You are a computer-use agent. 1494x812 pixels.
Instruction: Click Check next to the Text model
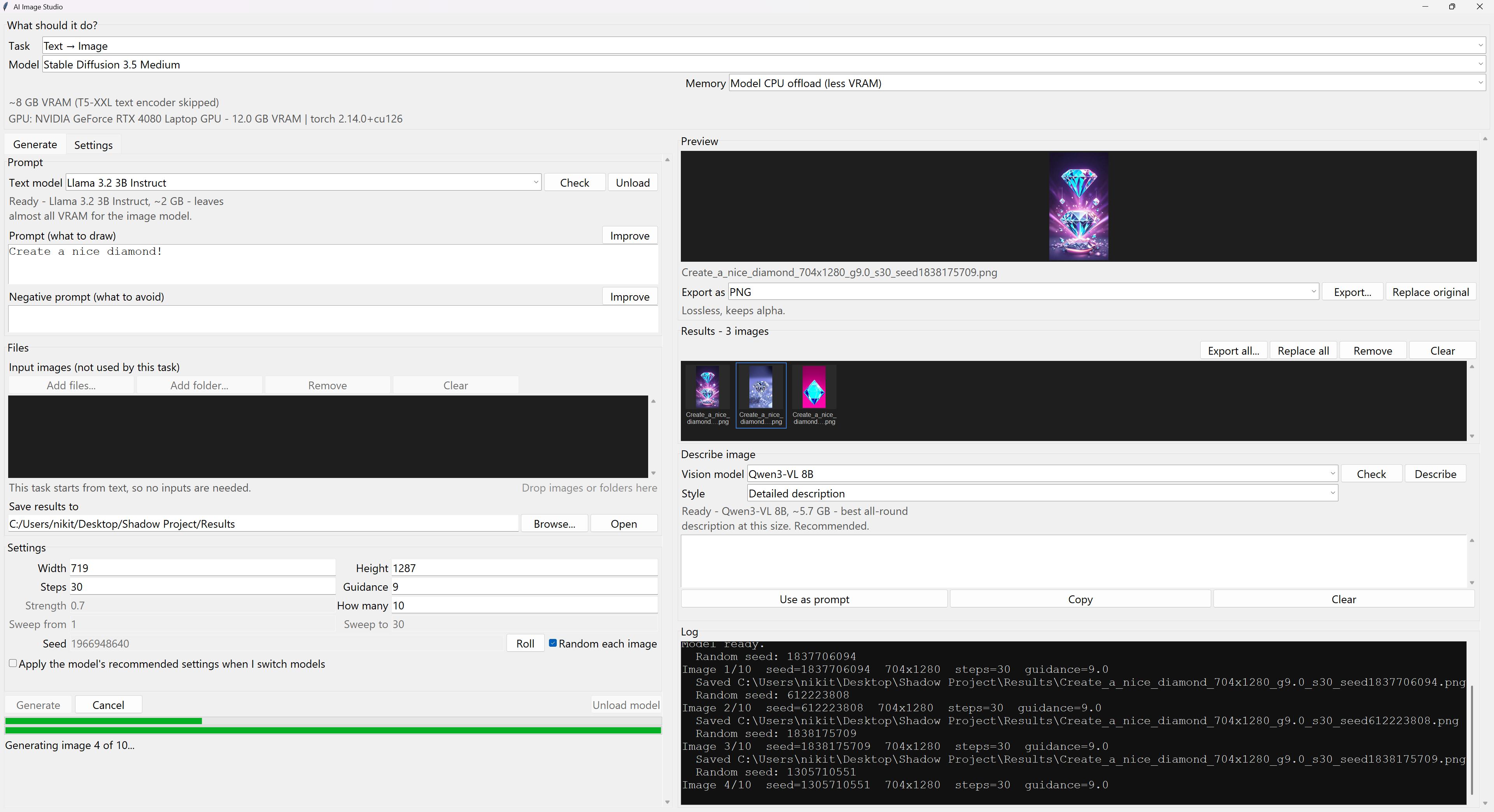point(574,182)
